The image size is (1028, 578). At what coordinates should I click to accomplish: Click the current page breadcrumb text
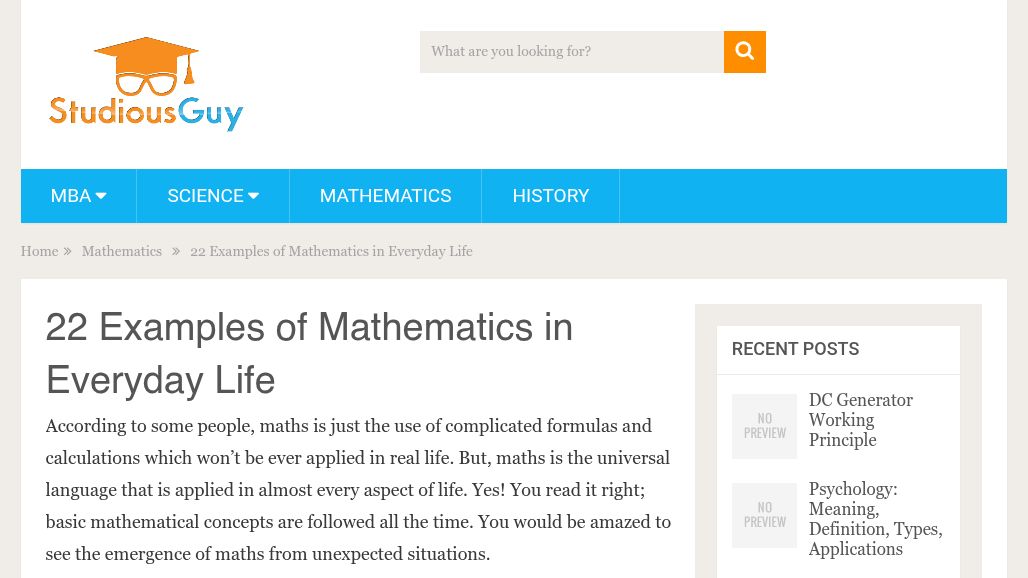(331, 251)
